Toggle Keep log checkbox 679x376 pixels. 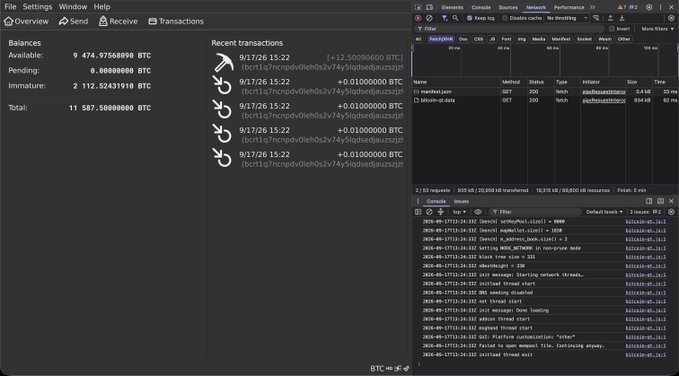[x=469, y=18]
